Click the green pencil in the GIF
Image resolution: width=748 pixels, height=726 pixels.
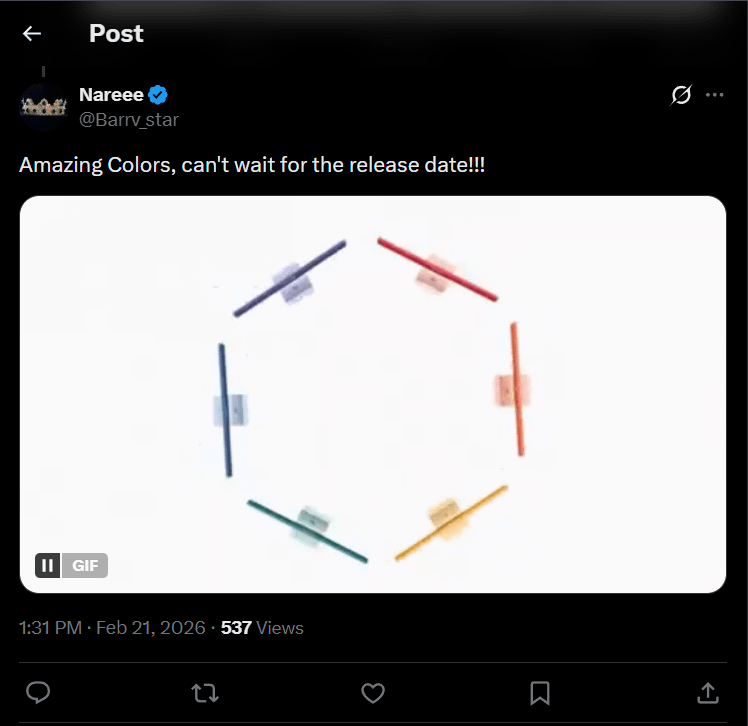(x=308, y=530)
